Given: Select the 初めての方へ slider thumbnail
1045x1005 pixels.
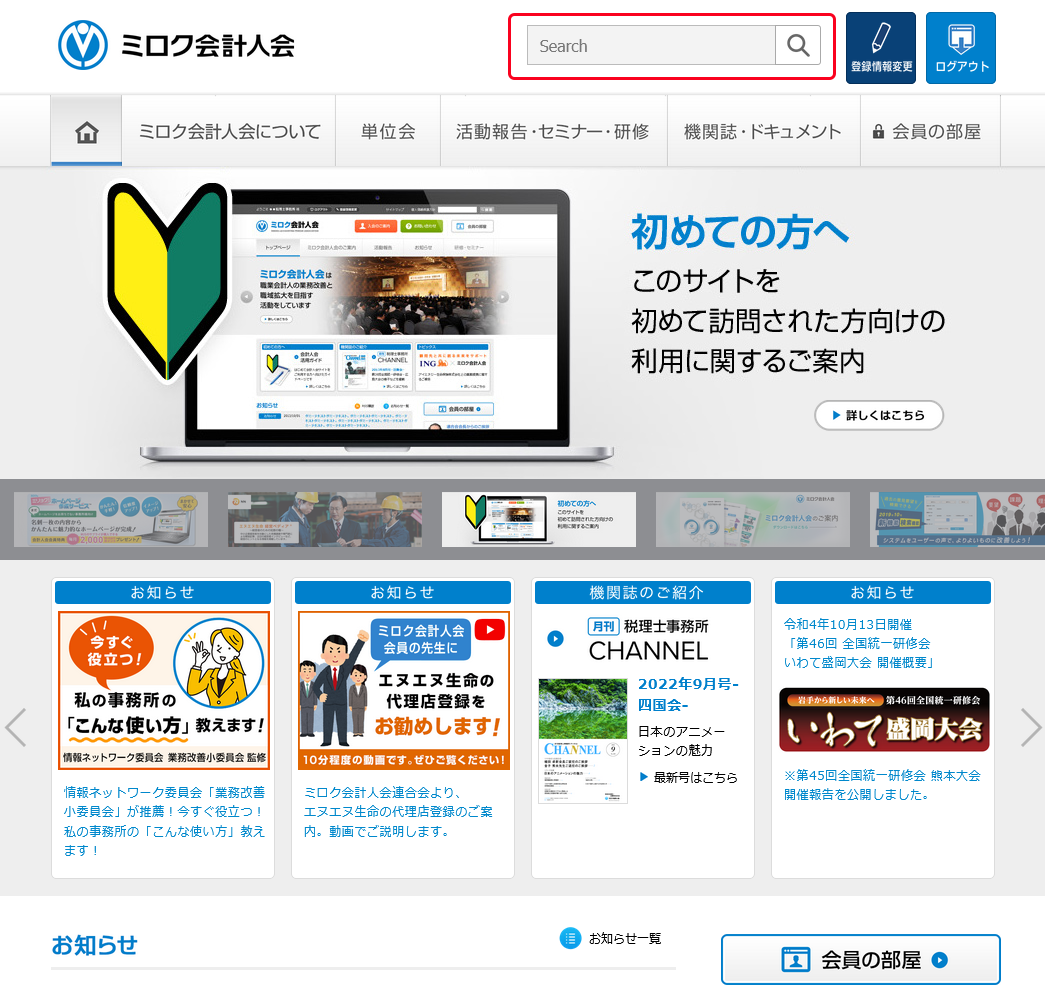Looking at the screenshot, I should [x=538, y=519].
